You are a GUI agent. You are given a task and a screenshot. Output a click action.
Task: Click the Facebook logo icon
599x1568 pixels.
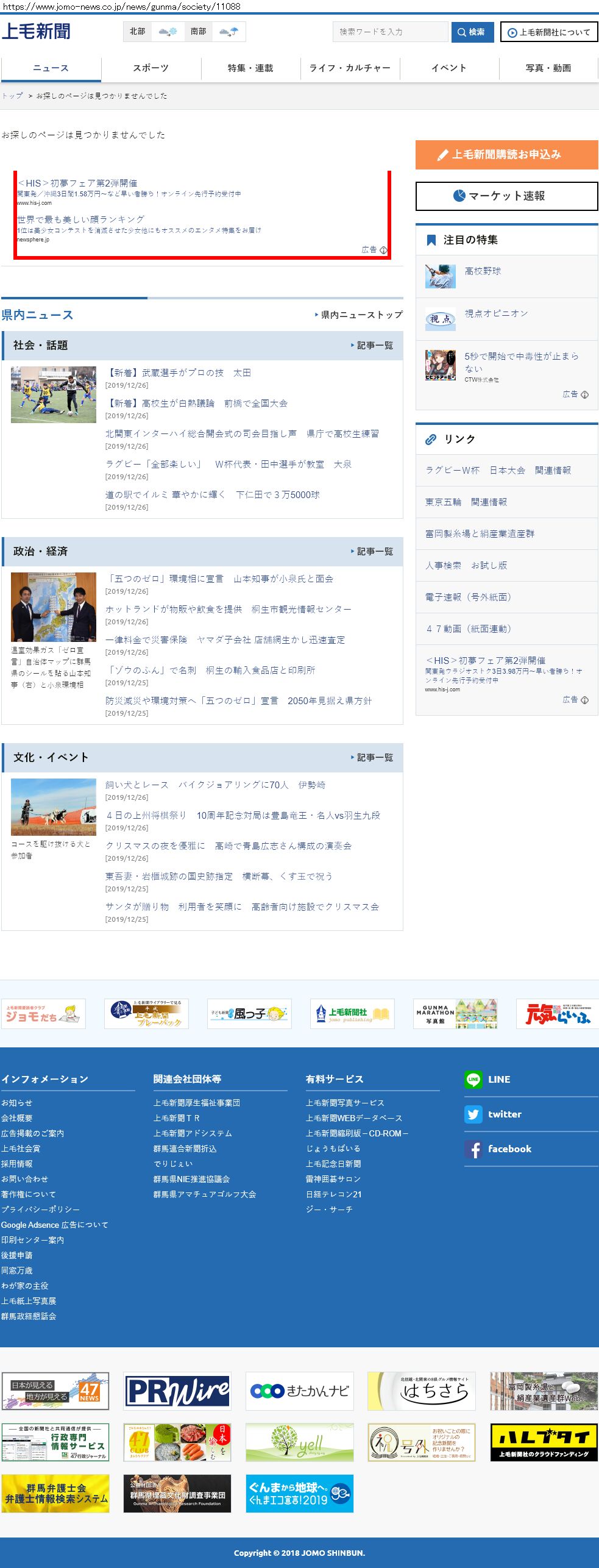(x=473, y=1149)
